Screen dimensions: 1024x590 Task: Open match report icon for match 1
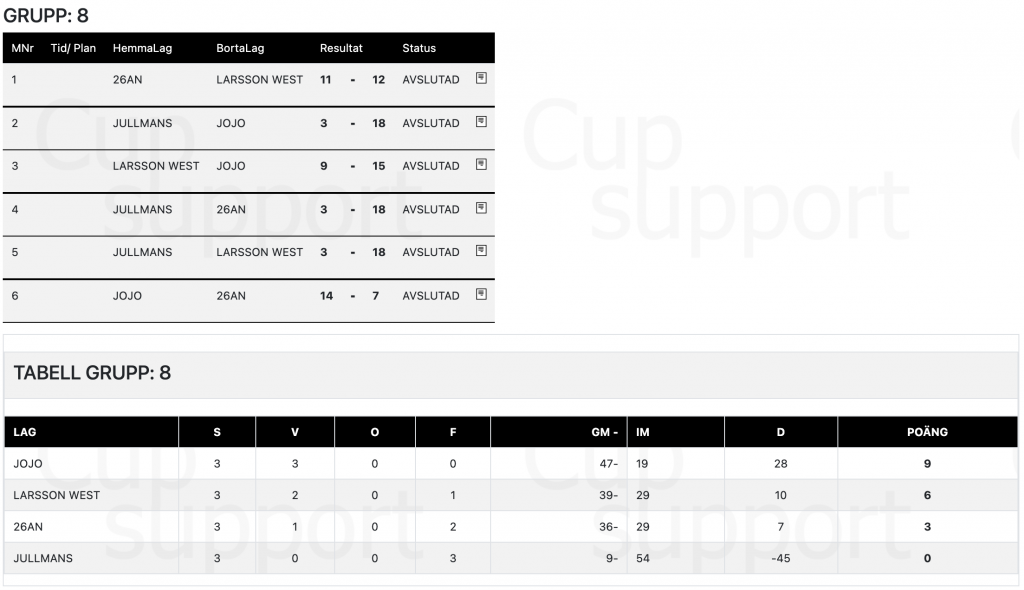[481, 78]
